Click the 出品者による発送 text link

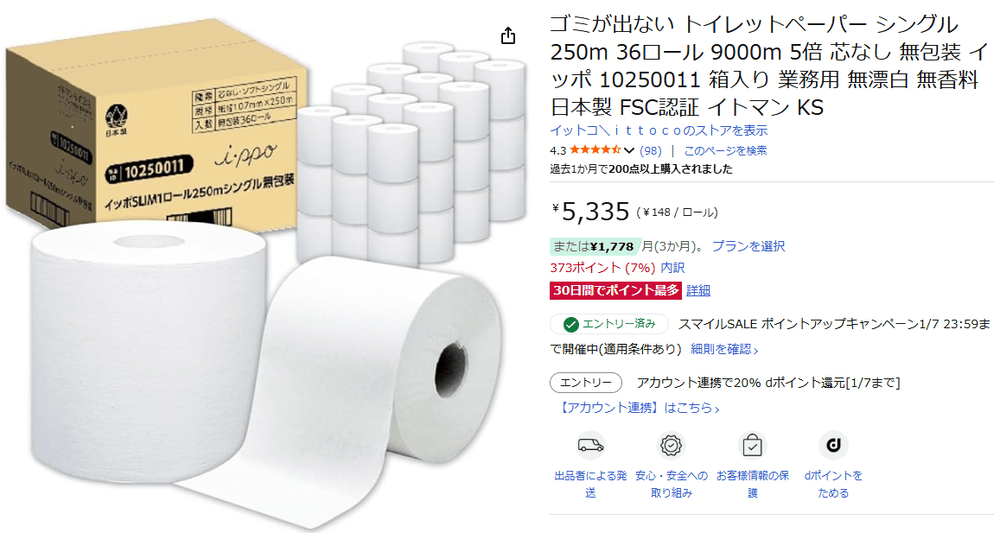[591, 484]
